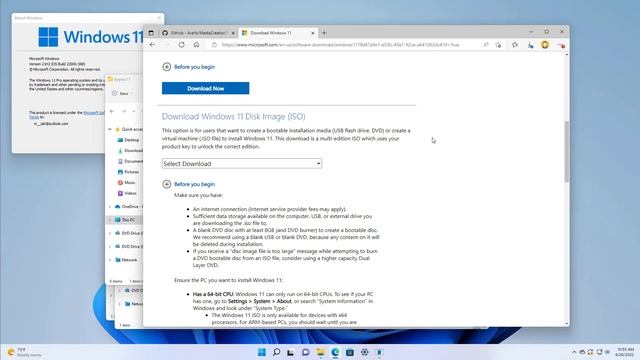This screenshot has height=360, width=640.
Task: Click Download Windows 11 Disk Image (ISO) heading
Action: (x=233, y=117)
